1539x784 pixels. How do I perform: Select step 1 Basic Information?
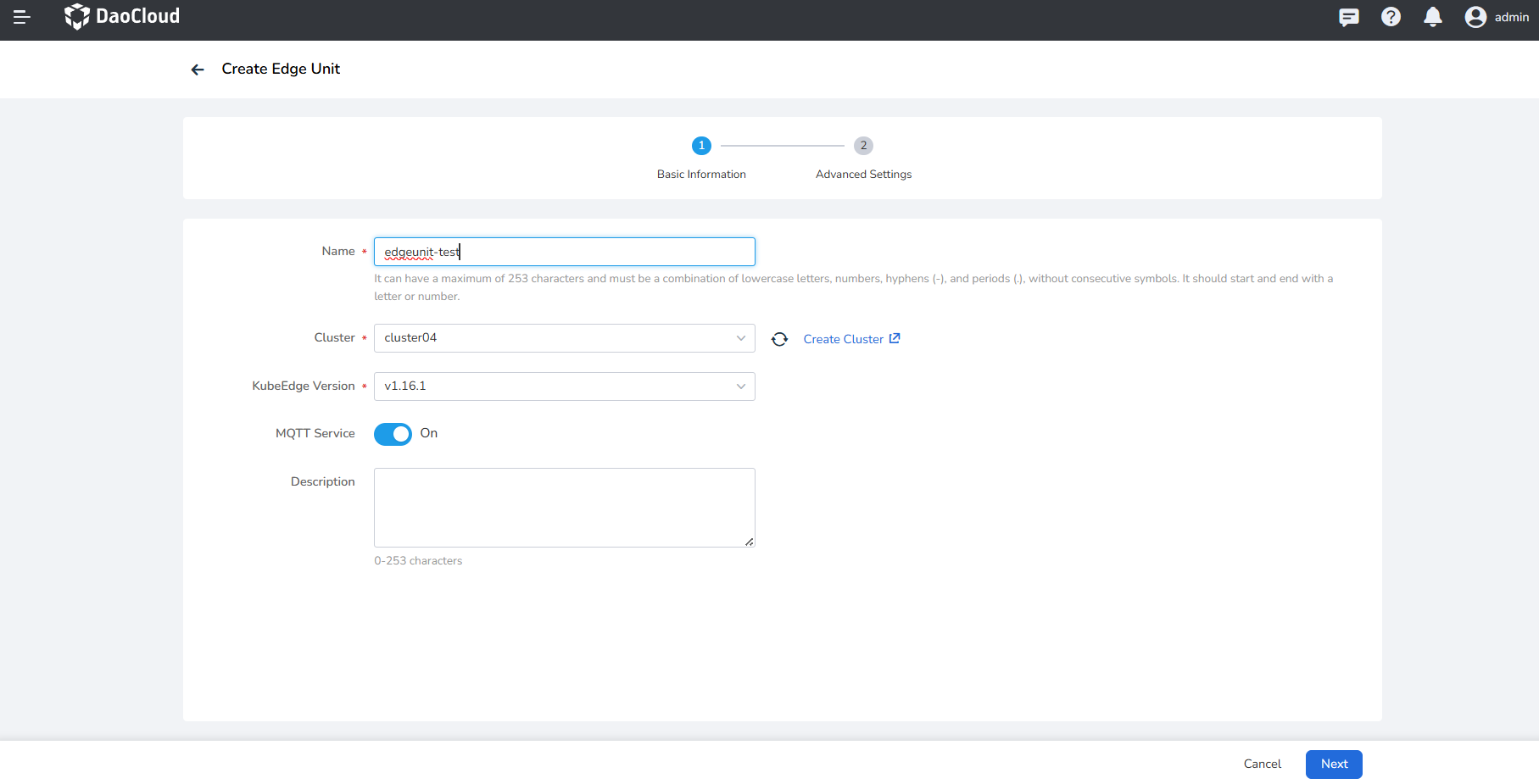click(701, 146)
